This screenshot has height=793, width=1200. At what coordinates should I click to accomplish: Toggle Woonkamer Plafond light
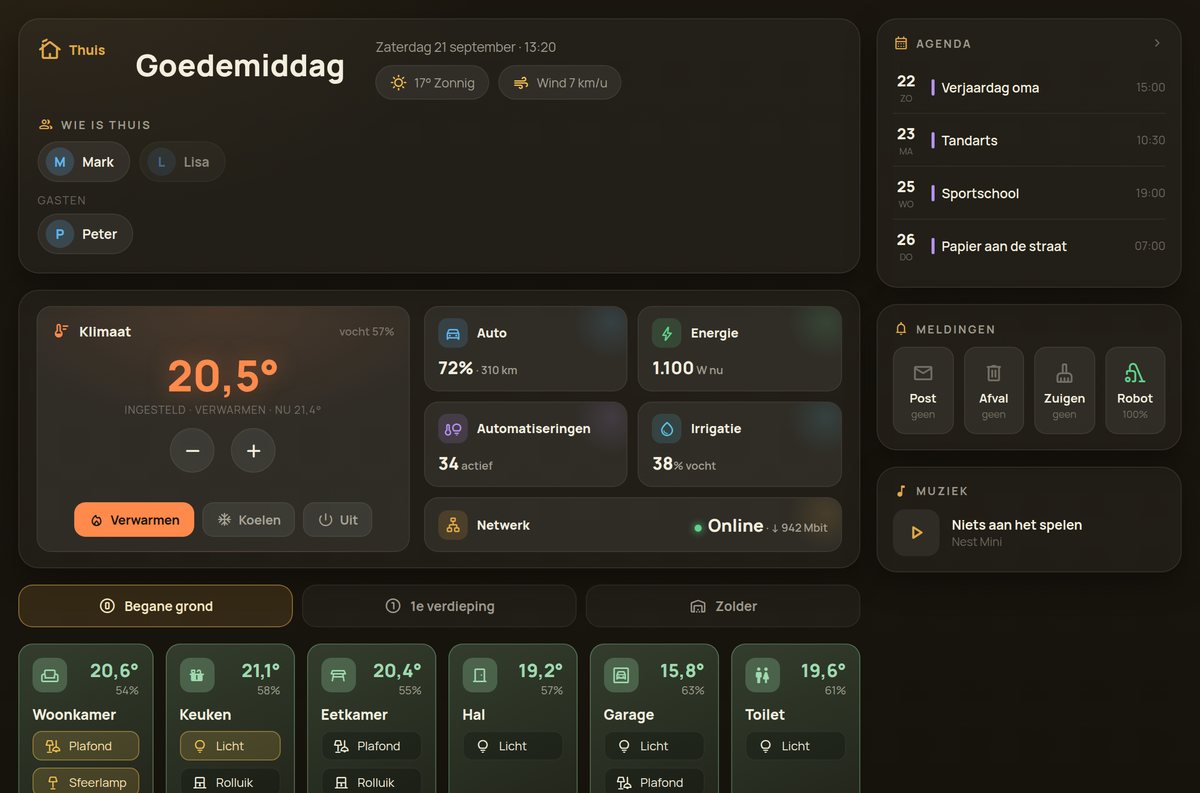(86, 746)
